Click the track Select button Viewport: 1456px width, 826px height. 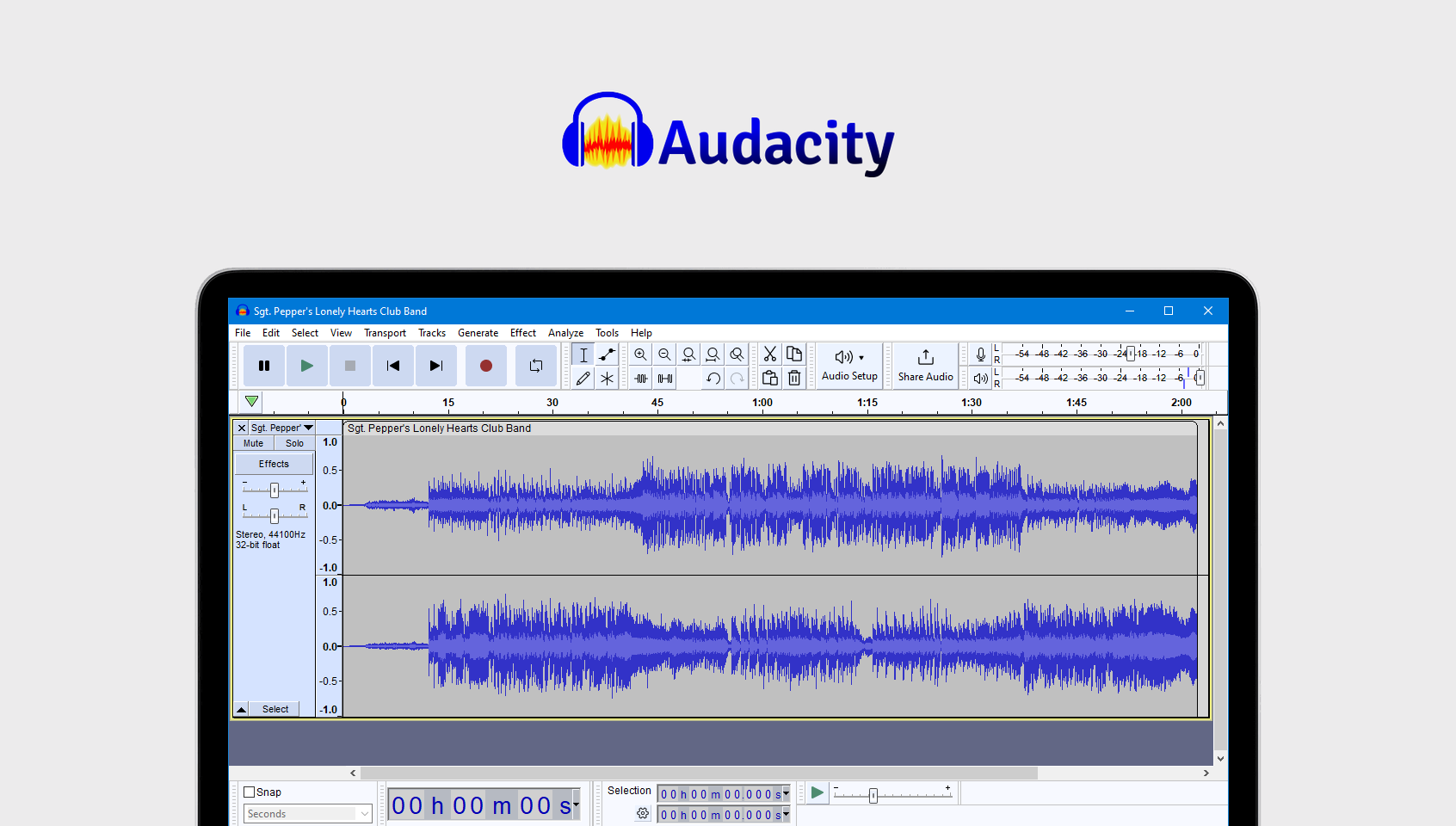pos(275,709)
